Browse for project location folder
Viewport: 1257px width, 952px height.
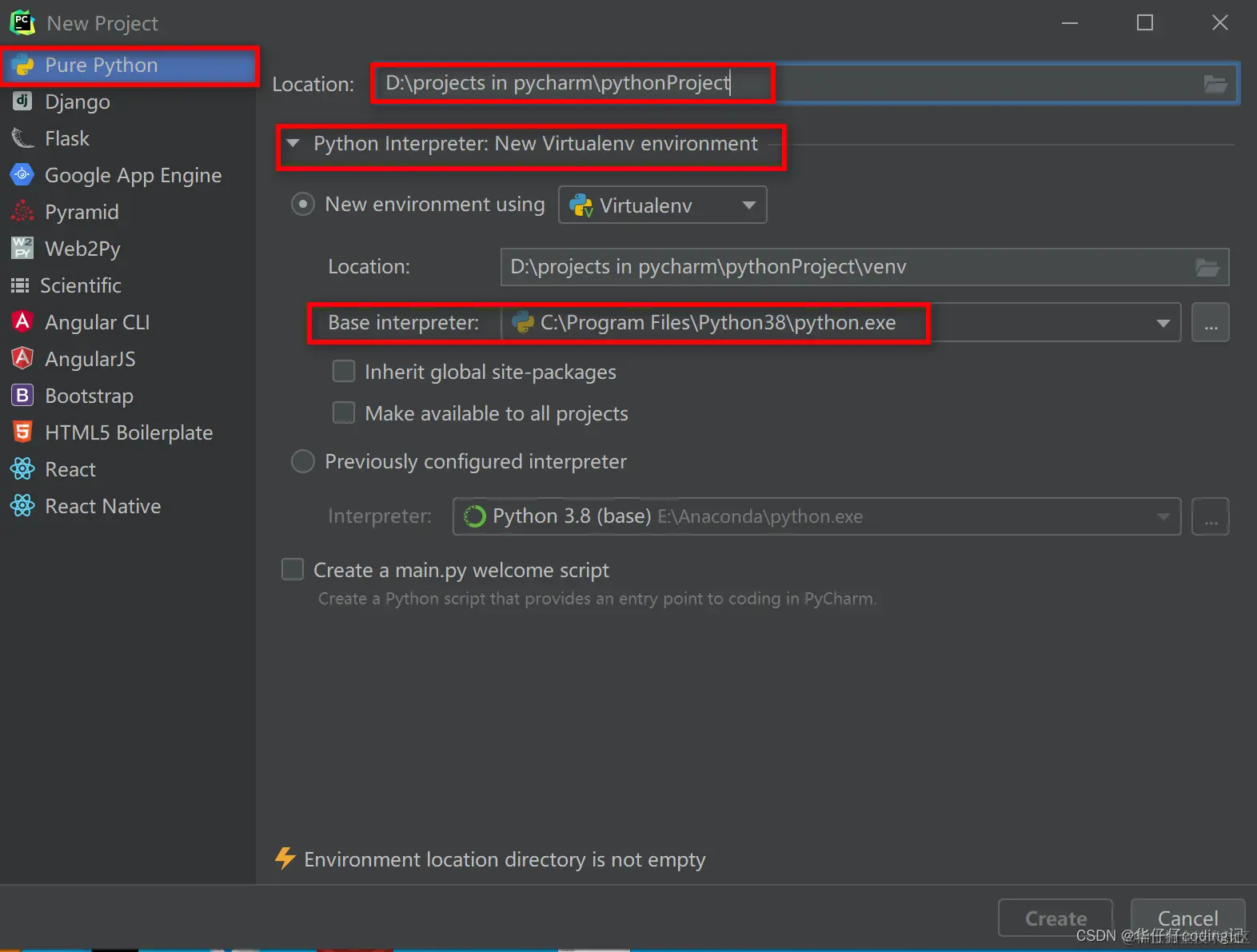tap(1215, 83)
